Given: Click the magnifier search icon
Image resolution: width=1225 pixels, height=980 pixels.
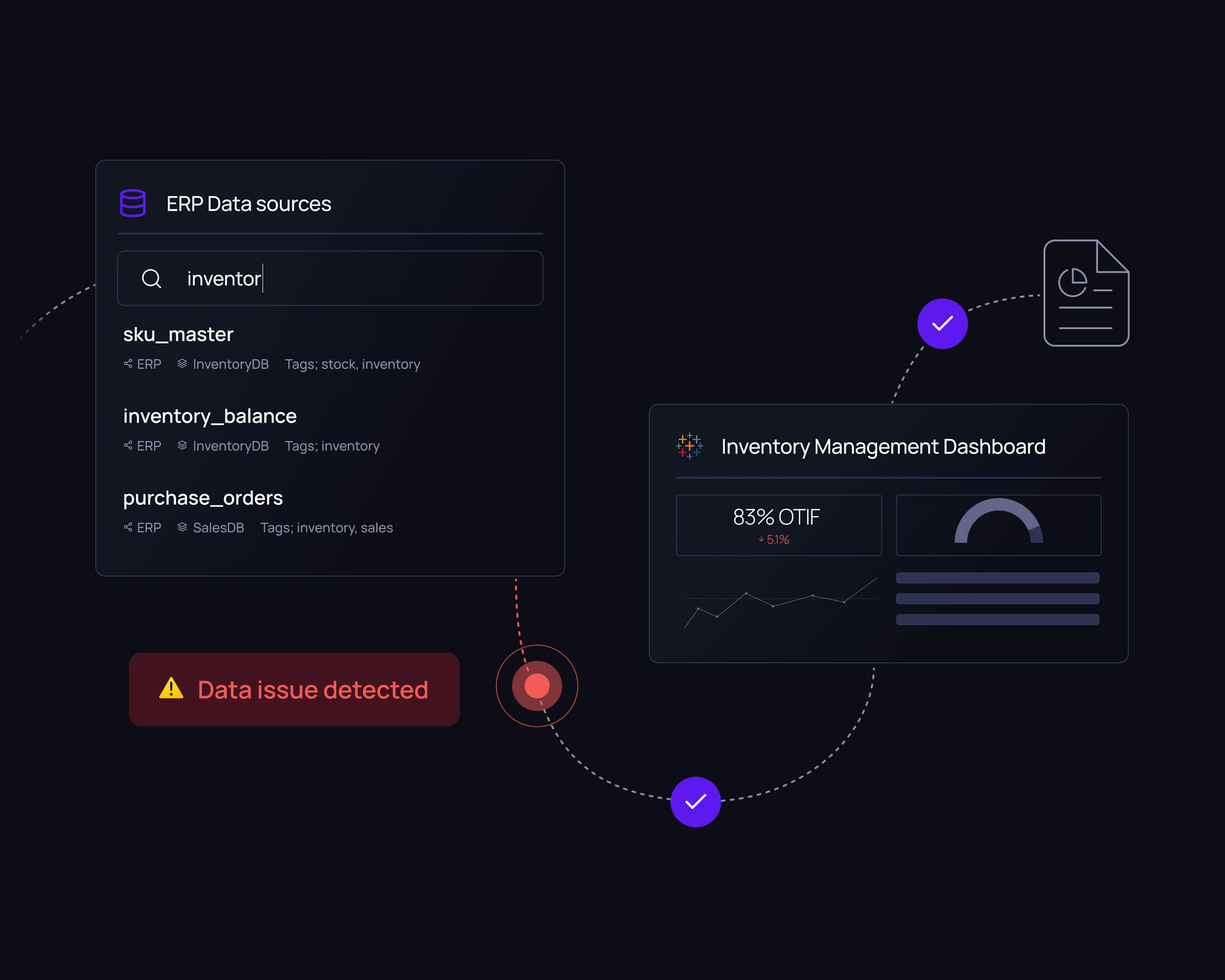Looking at the screenshot, I should 151,278.
